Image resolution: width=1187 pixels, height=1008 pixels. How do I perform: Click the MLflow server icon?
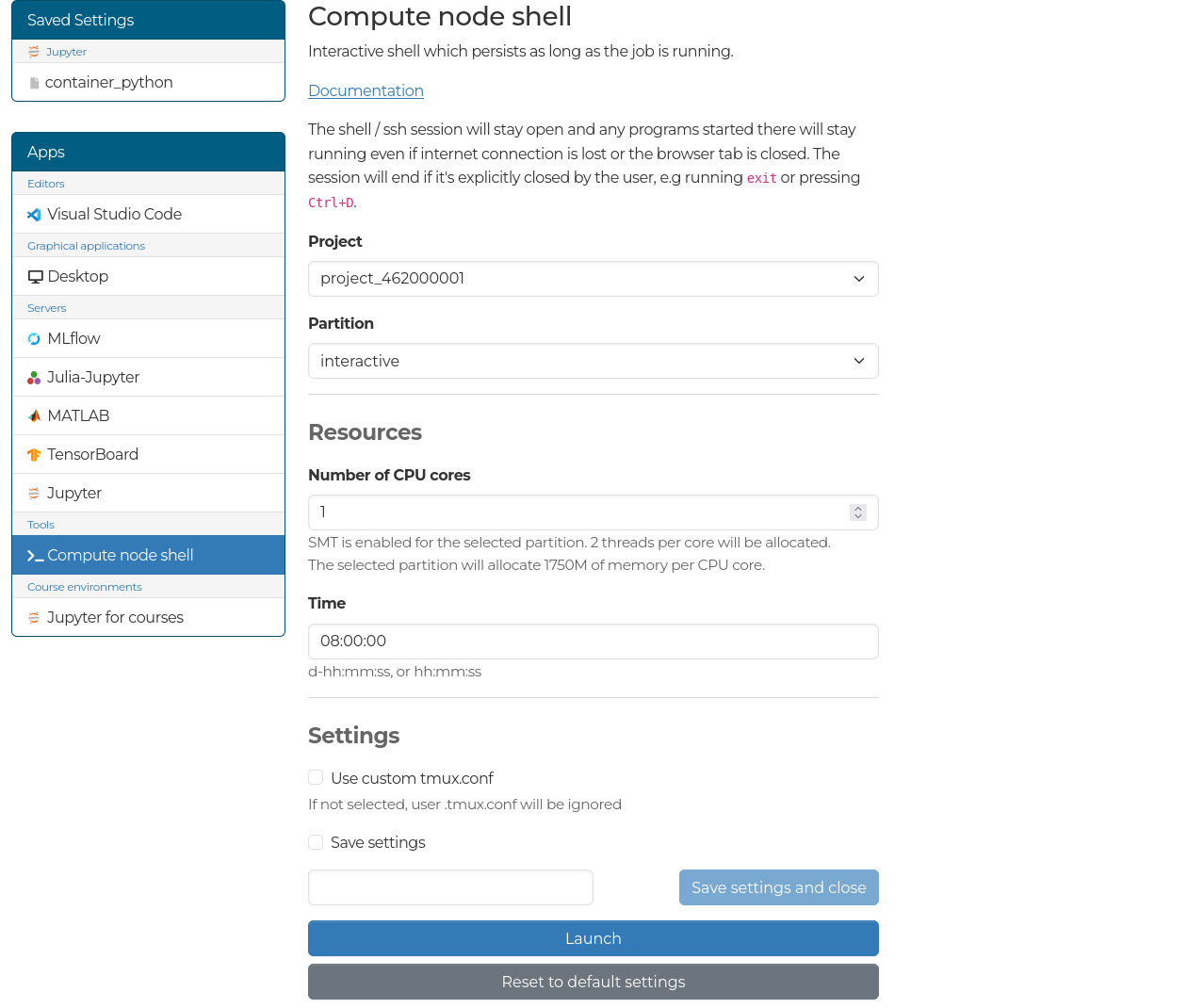tap(33, 338)
